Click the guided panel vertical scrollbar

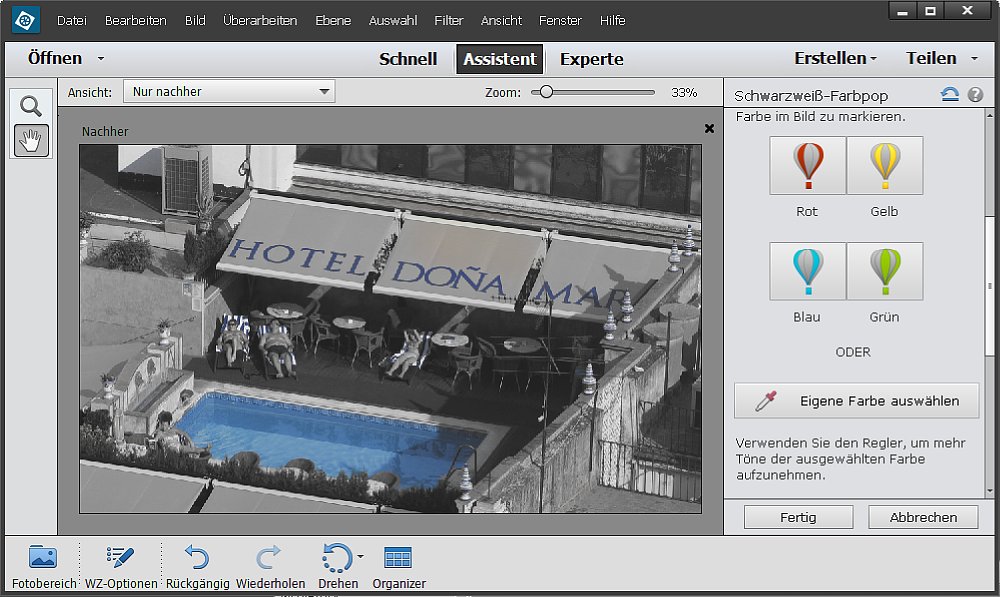pyautogui.click(x=990, y=287)
